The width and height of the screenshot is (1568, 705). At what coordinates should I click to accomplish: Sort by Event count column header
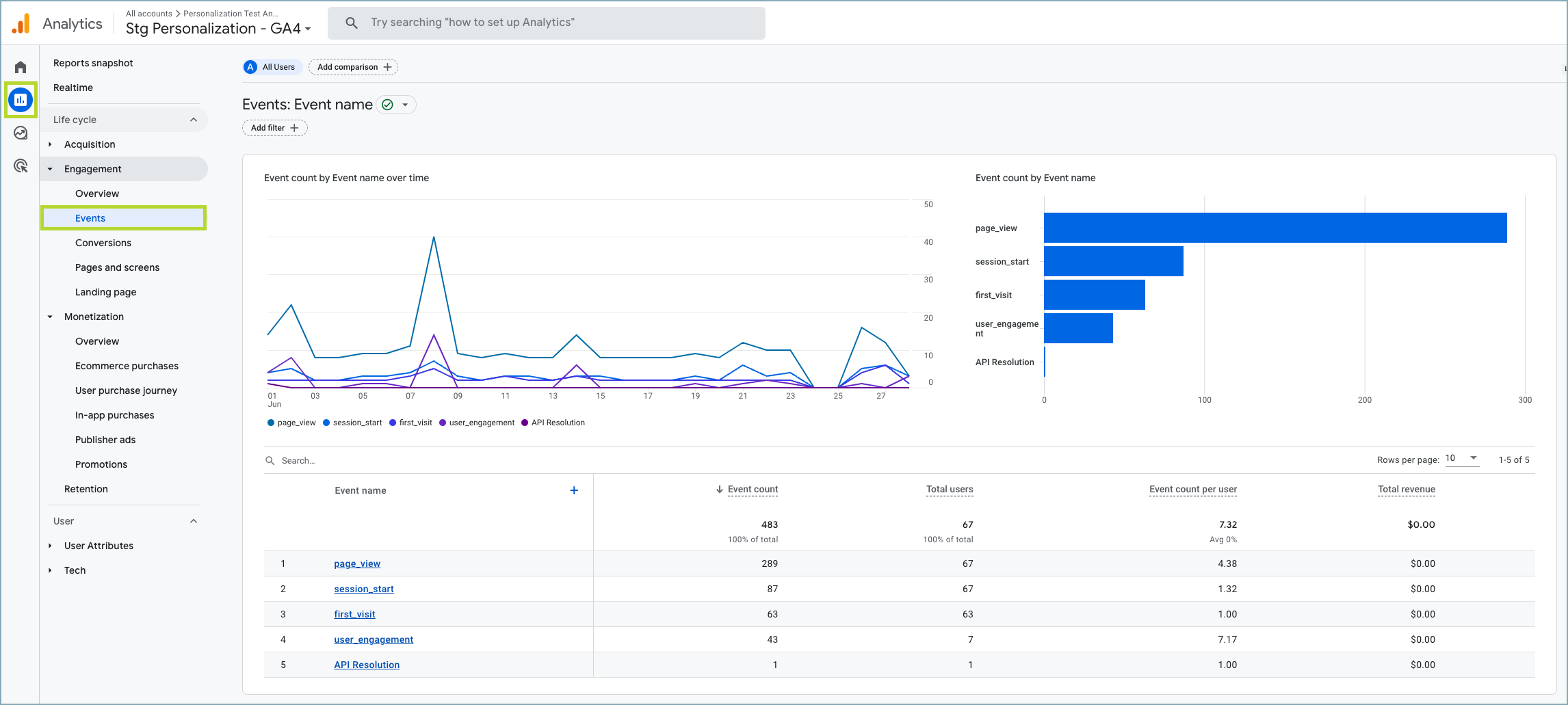click(753, 489)
